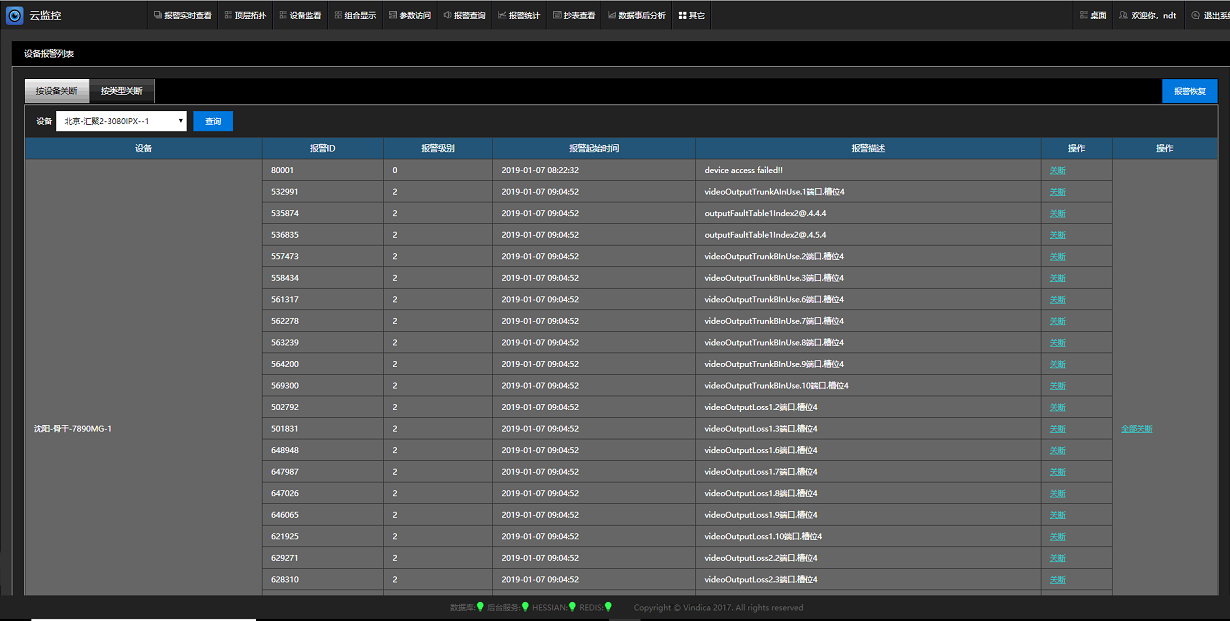Image resolution: width=1230 pixels, height=621 pixels.
Task: Switch to the 按类型关断 tab
Action: tap(121, 91)
